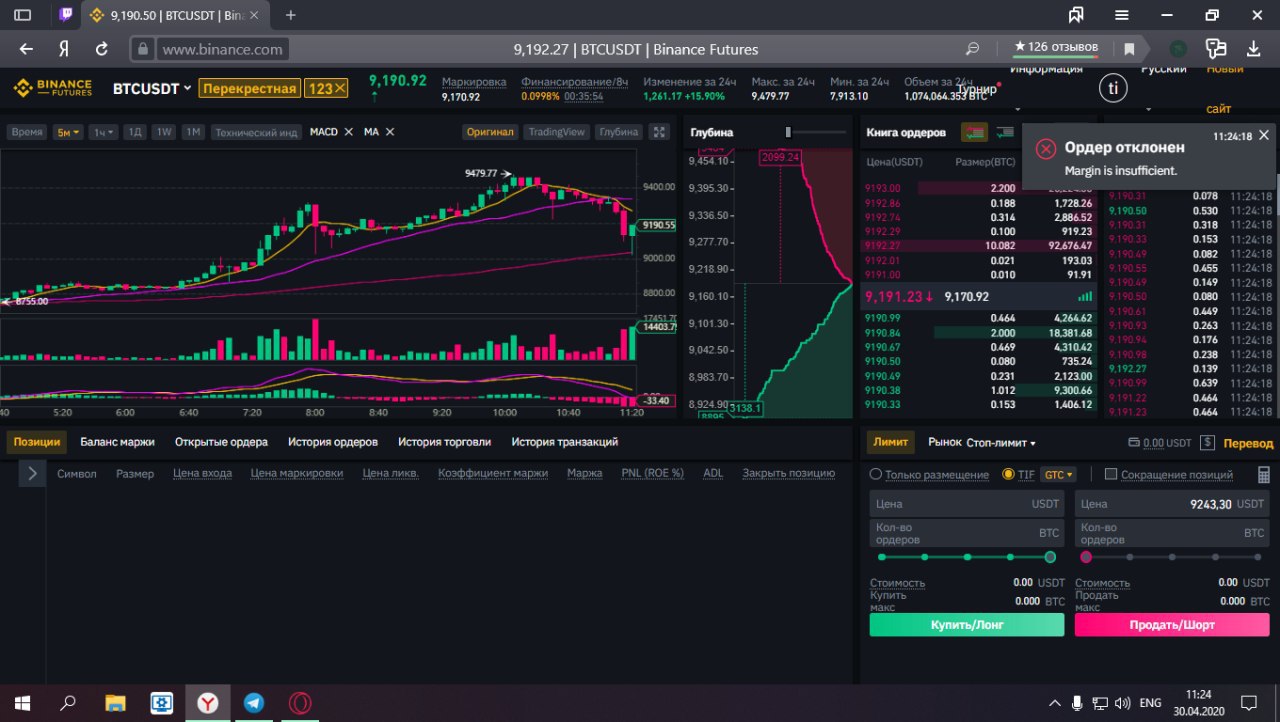Open the GTC time-in-force dropdown
This screenshot has width=1280, height=722.
pos(1058,475)
